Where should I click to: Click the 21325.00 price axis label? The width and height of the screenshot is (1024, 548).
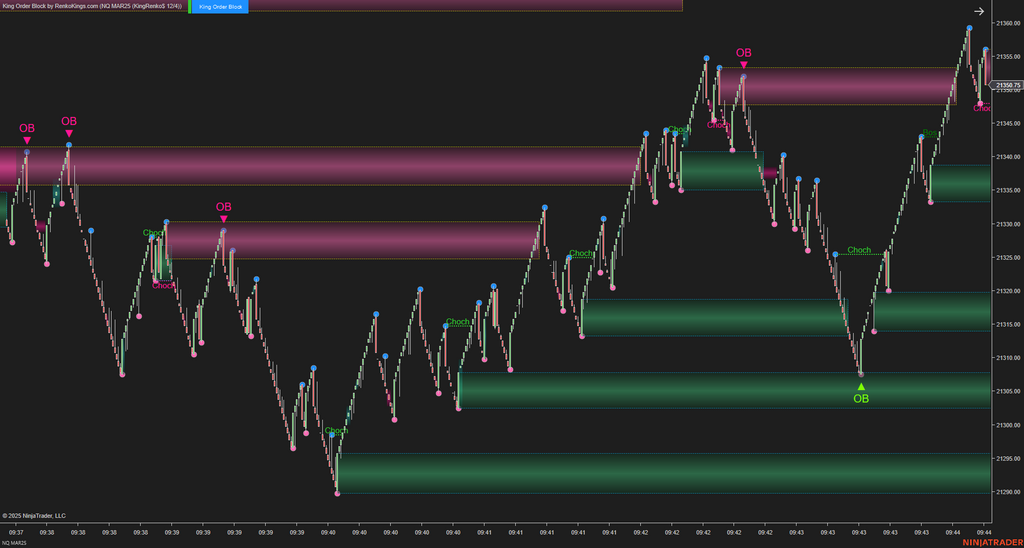click(1008, 257)
